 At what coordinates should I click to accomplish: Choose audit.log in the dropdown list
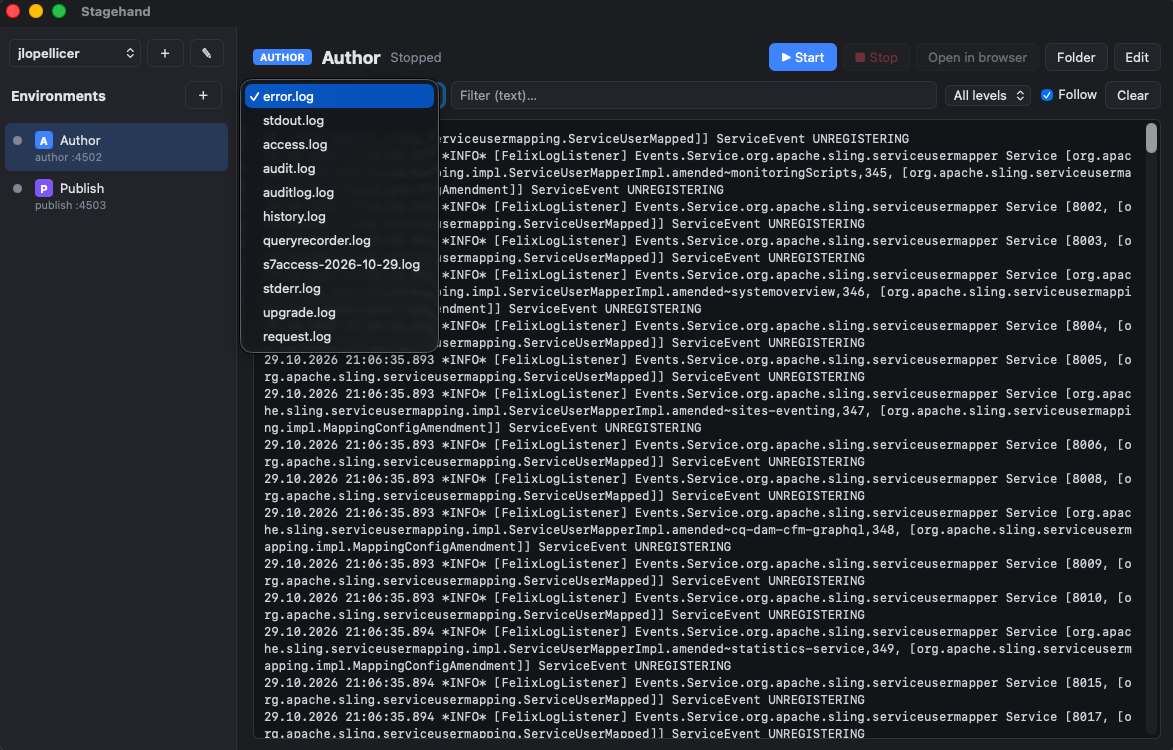(x=340, y=168)
